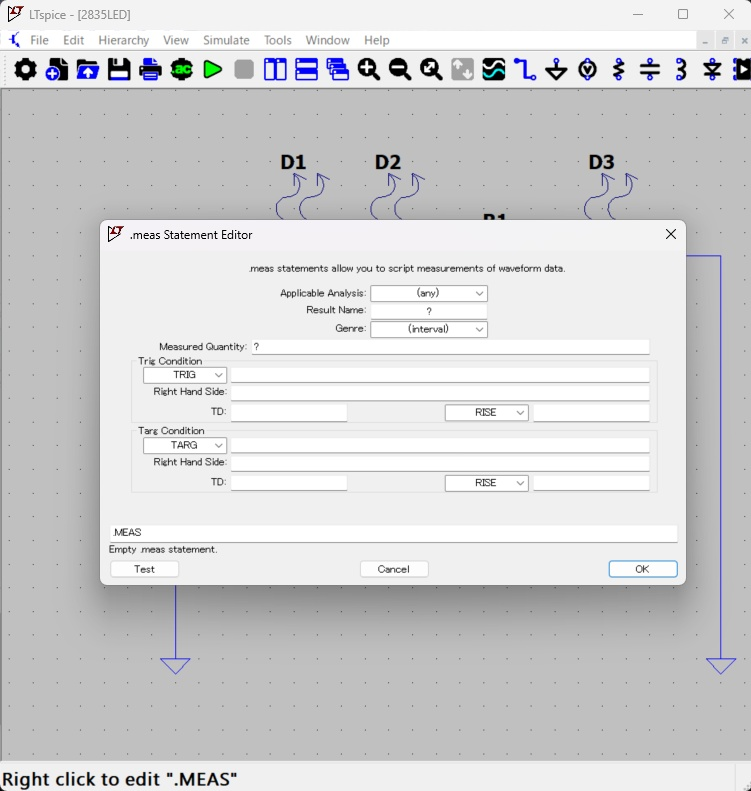Viewport: 751px width, 791px height.
Task: Place a ground symbol tool
Action: pos(556,69)
